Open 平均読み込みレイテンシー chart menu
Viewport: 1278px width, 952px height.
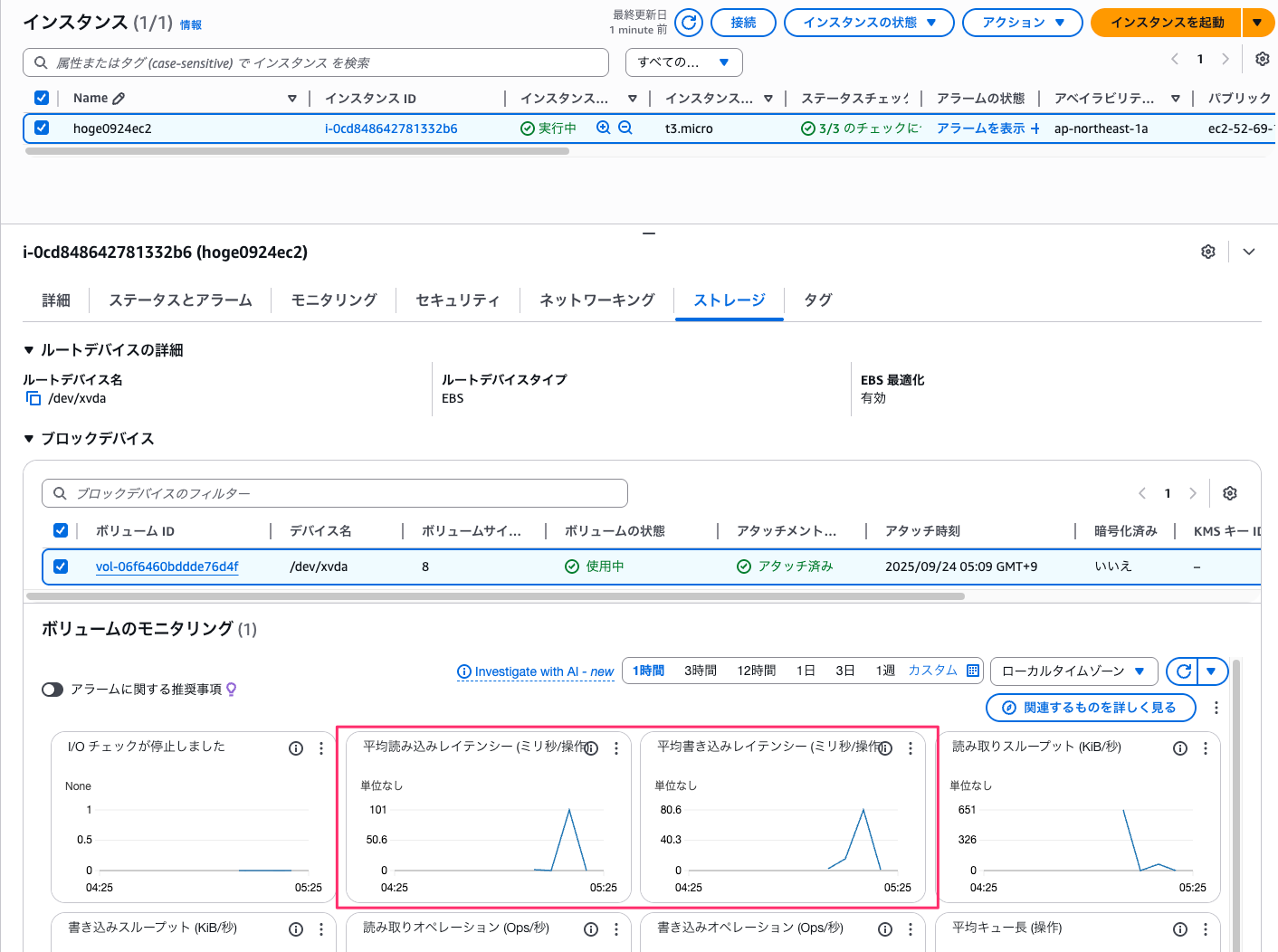point(616,748)
